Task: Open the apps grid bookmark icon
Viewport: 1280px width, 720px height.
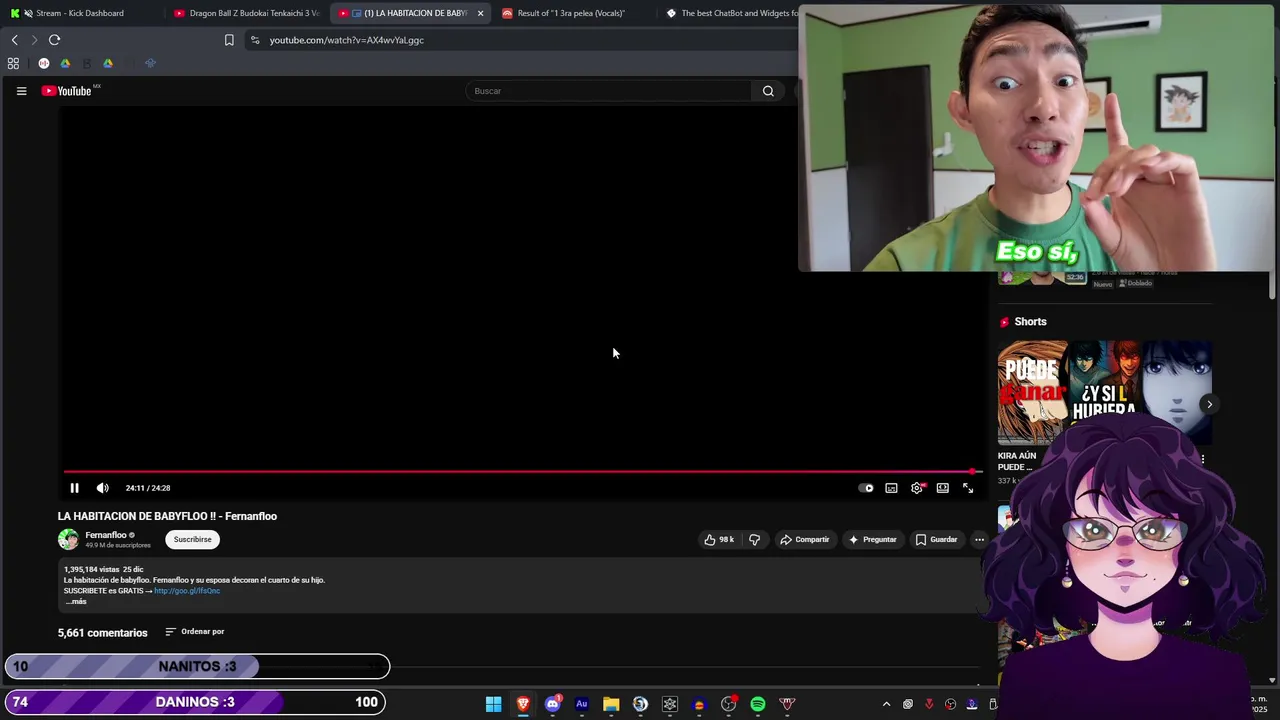Action: 13,63
